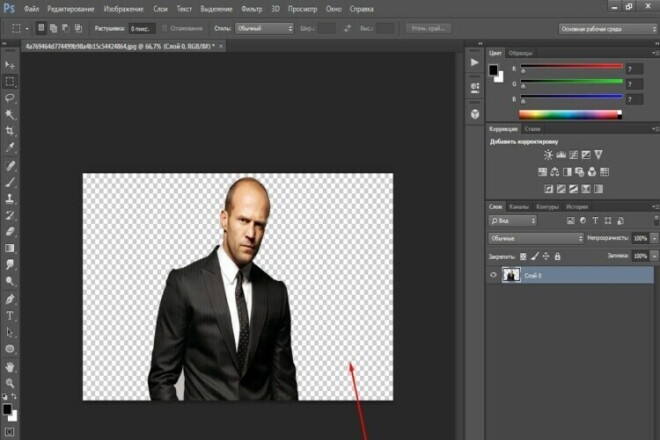Screen dimensions: 660x440
Task: Click the Уточн. край button
Action: 428,29
